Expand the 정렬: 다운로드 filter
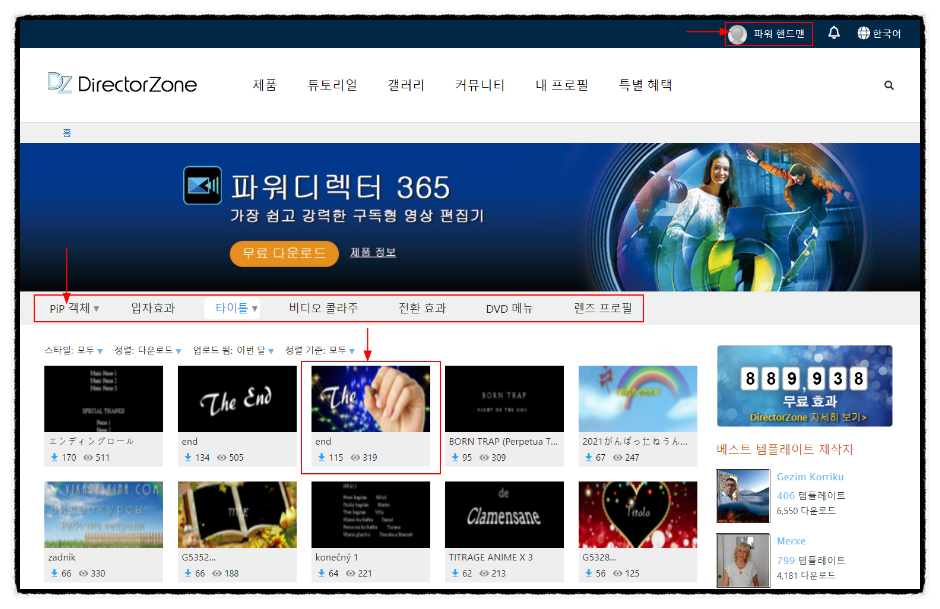Viewport: 940px width, 609px height. click(x=148, y=350)
